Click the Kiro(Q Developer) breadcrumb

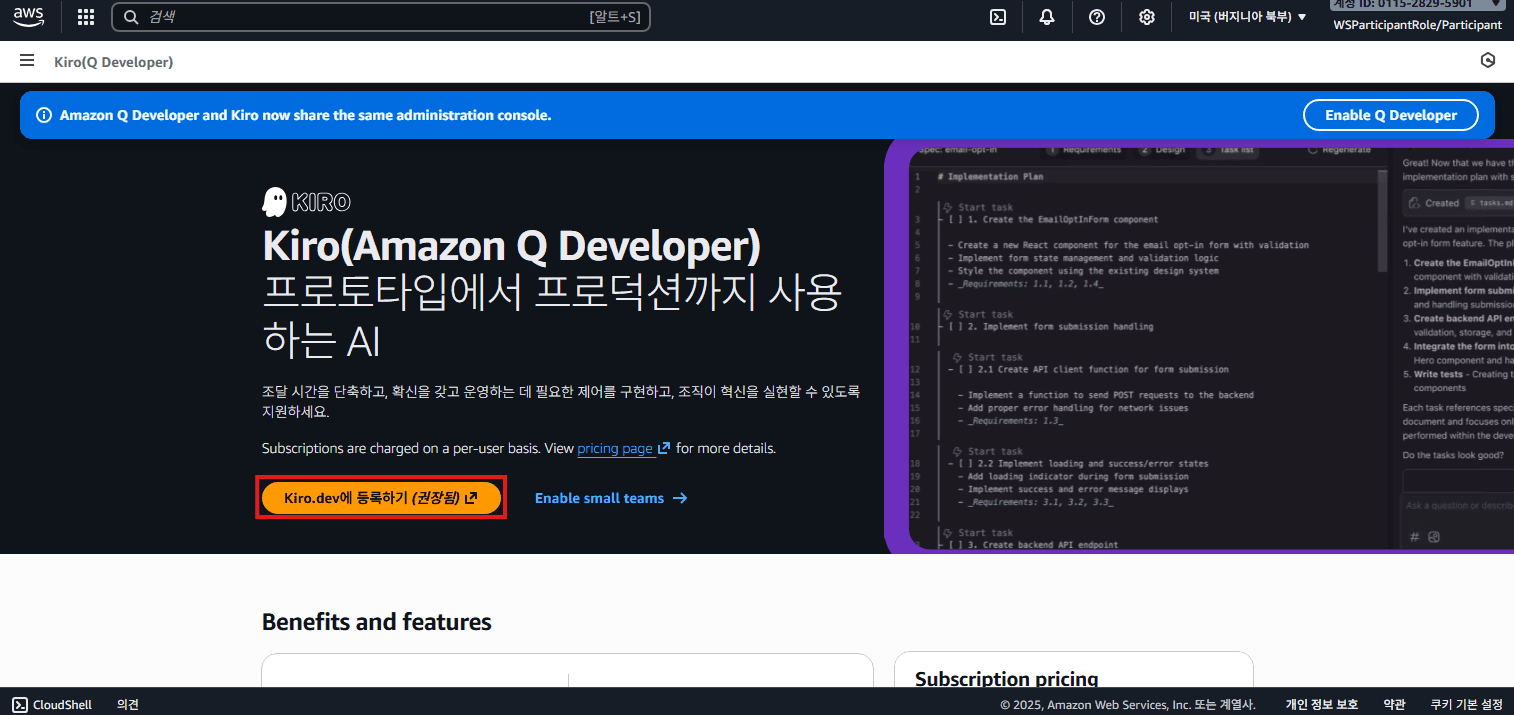tap(113, 62)
